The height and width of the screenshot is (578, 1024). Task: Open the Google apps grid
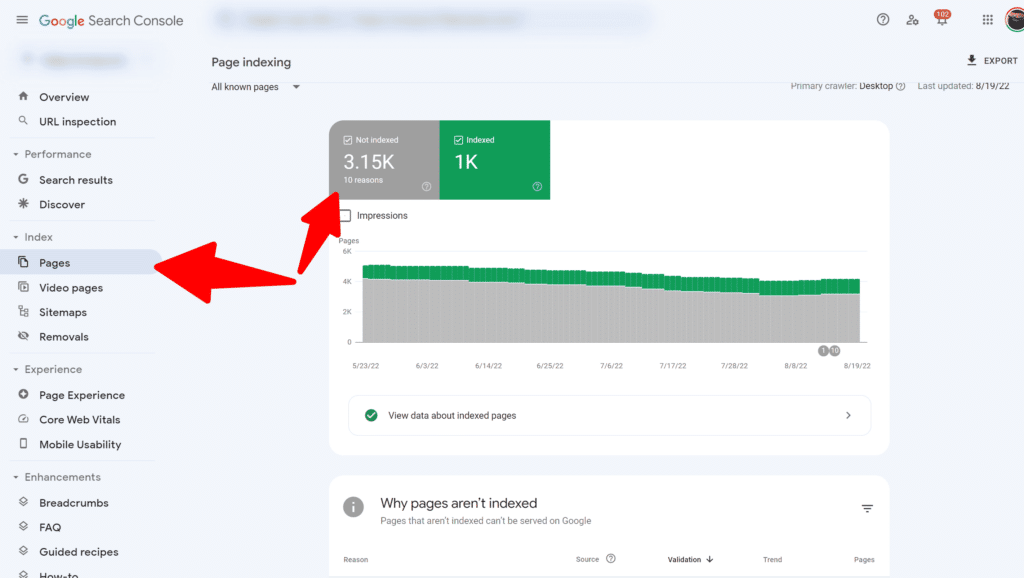[x=987, y=20]
